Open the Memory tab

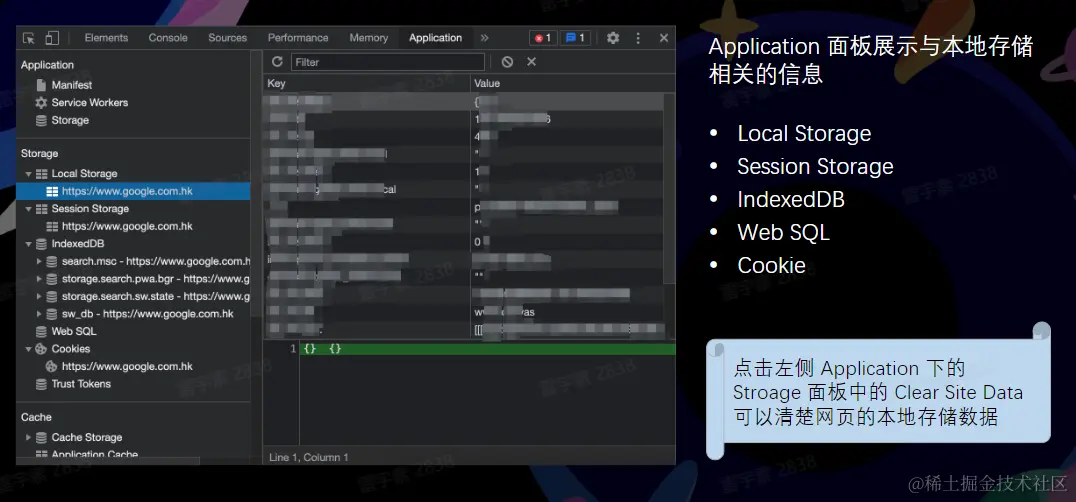[x=369, y=38]
